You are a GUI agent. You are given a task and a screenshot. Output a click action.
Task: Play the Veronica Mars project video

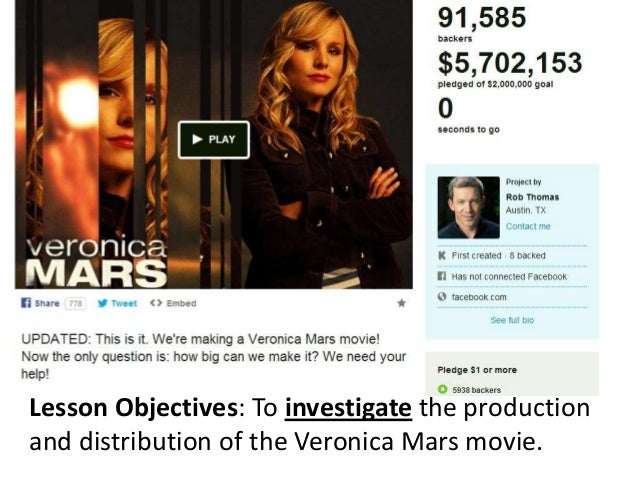214,140
